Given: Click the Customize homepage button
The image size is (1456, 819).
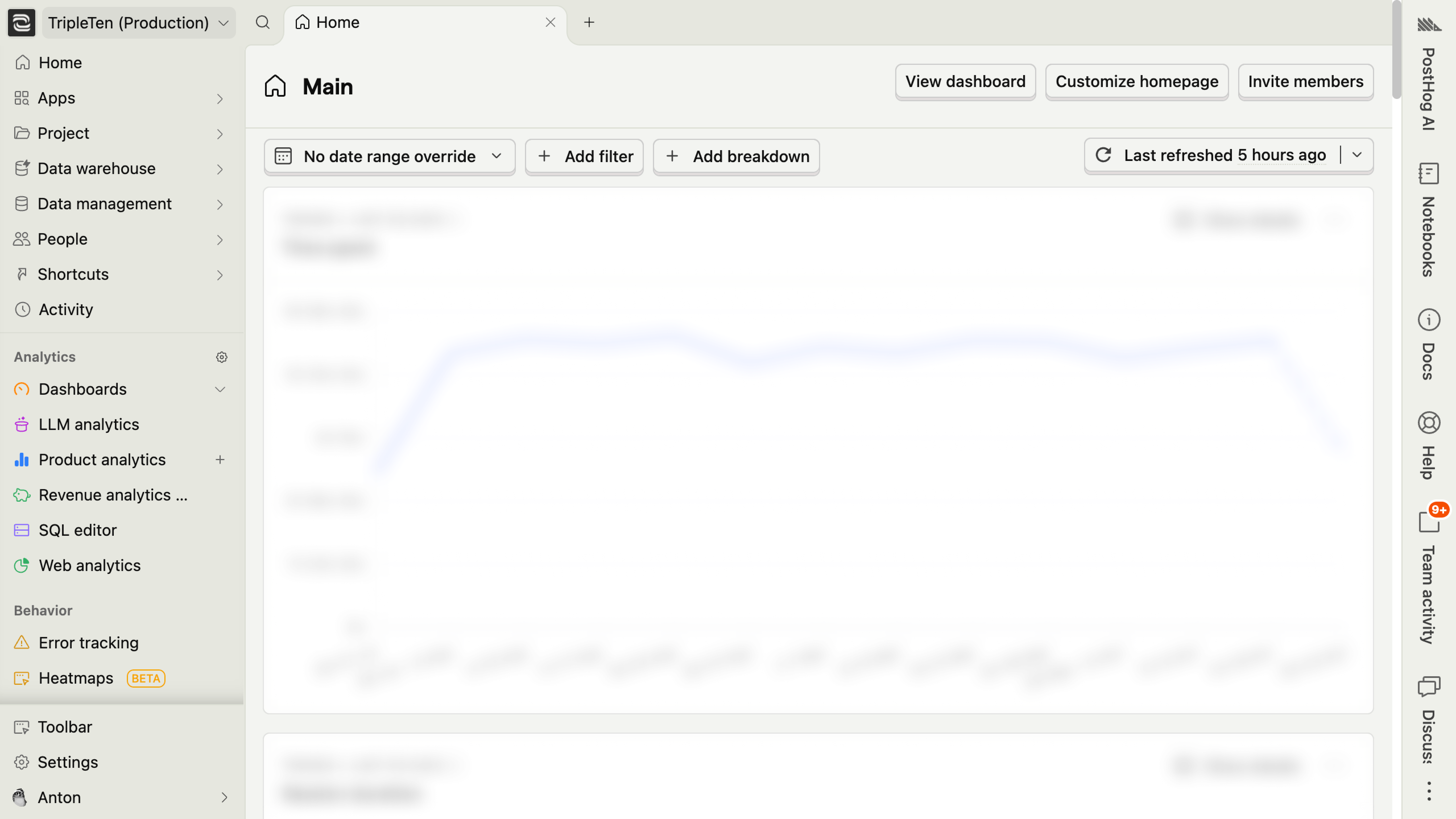Looking at the screenshot, I should (1137, 81).
